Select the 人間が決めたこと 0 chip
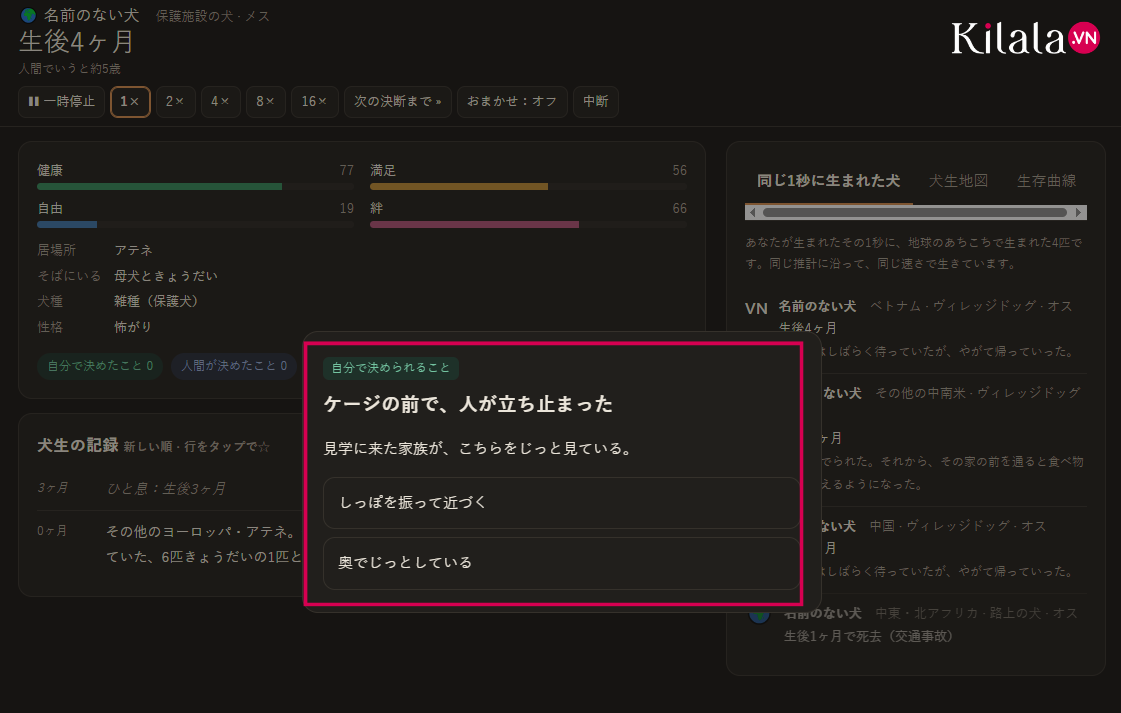1121x713 pixels. 234,366
